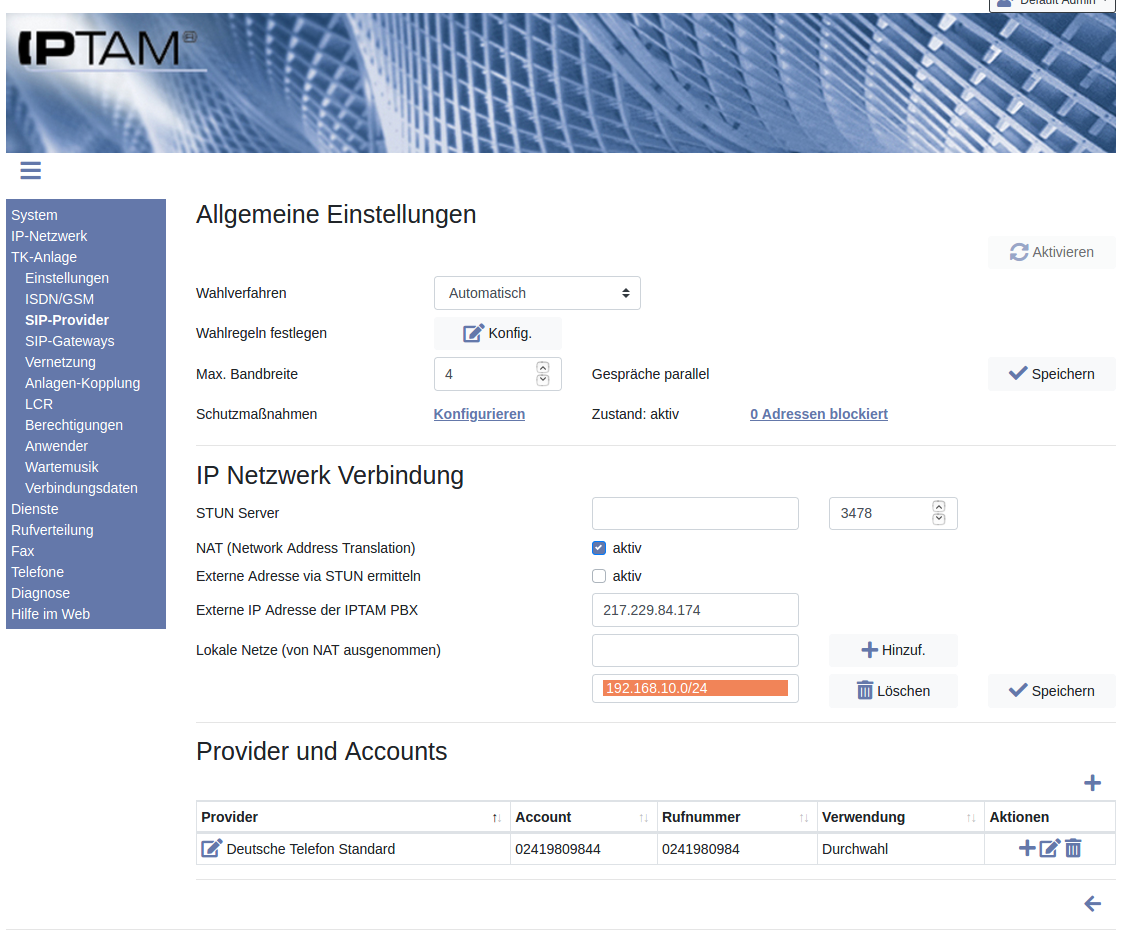Click the add icon in Aktionen column
The height and width of the screenshot is (948, 1141).
pos(1027,849)
